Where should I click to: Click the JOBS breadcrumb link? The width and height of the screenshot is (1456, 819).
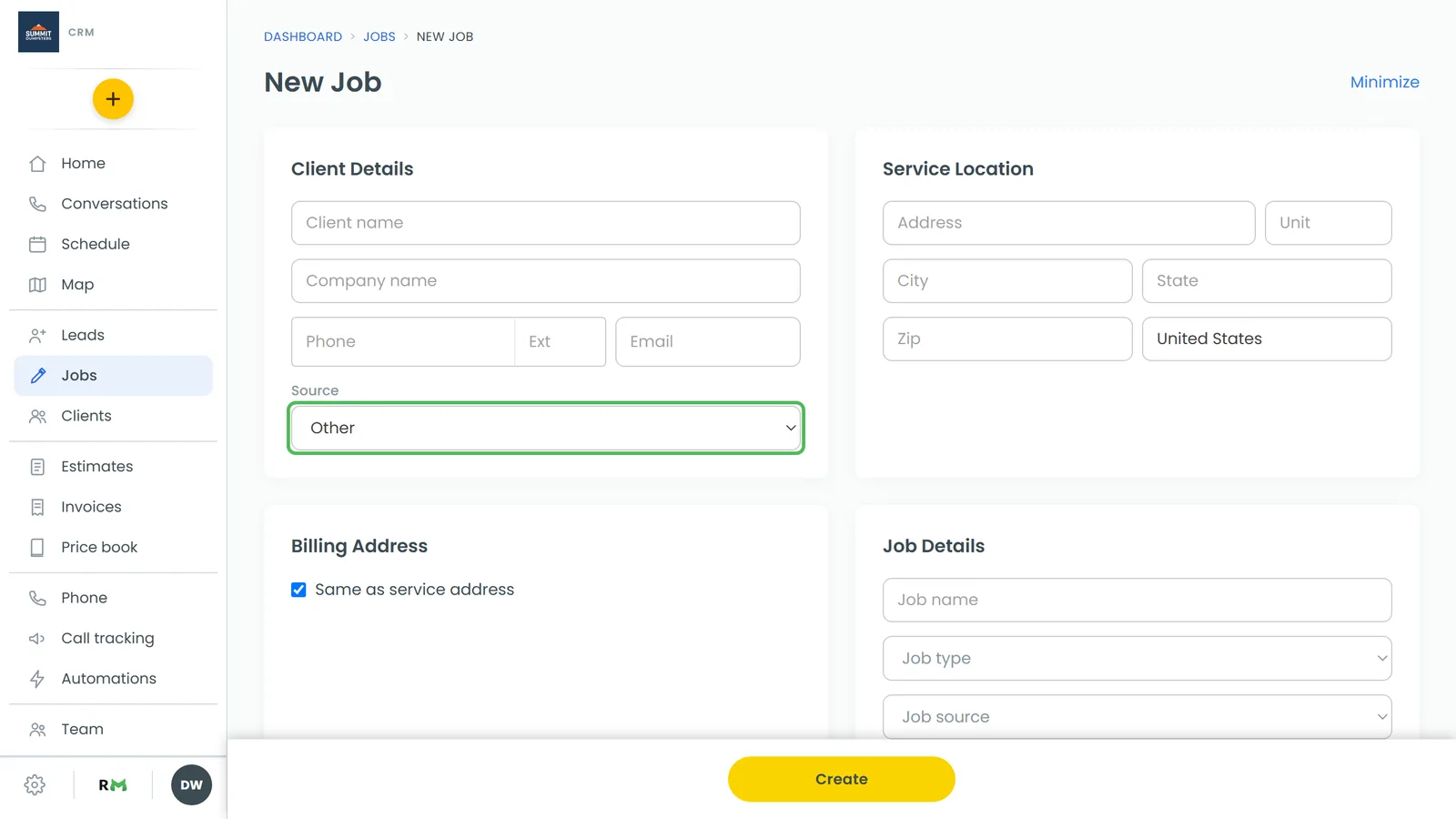coord(379,36)
